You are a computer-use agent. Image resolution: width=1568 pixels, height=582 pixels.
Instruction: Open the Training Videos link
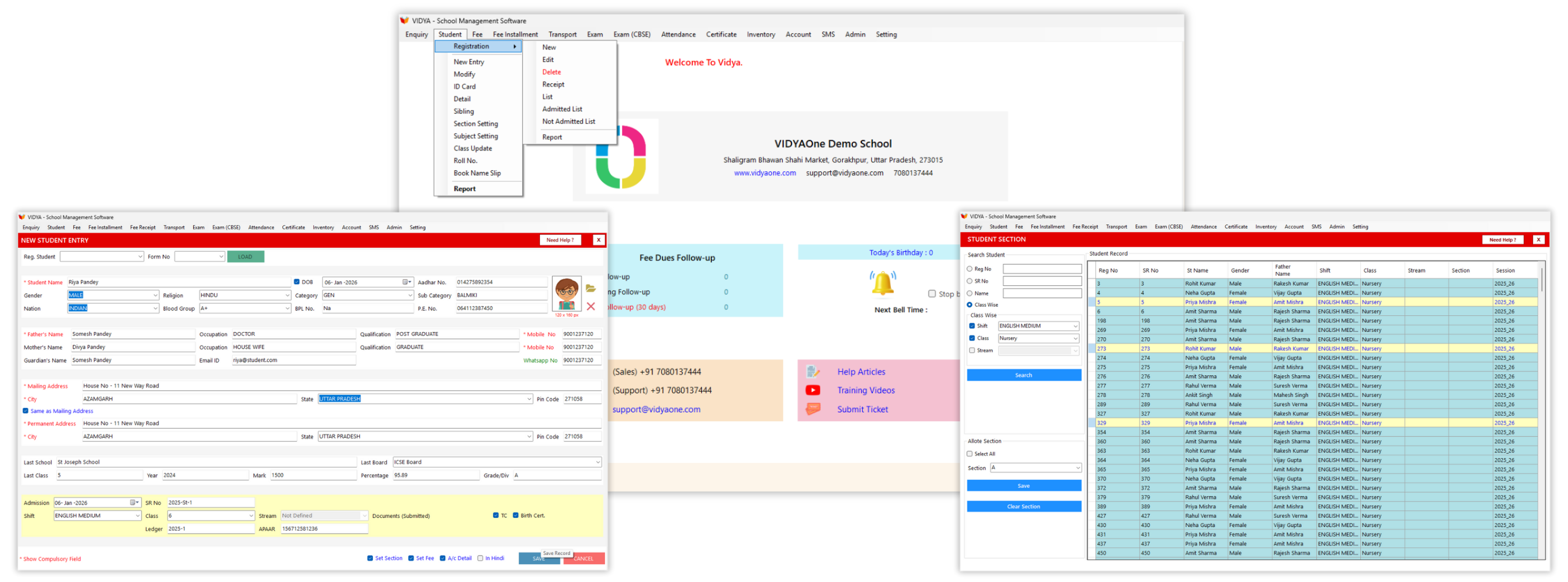[866, 391]
